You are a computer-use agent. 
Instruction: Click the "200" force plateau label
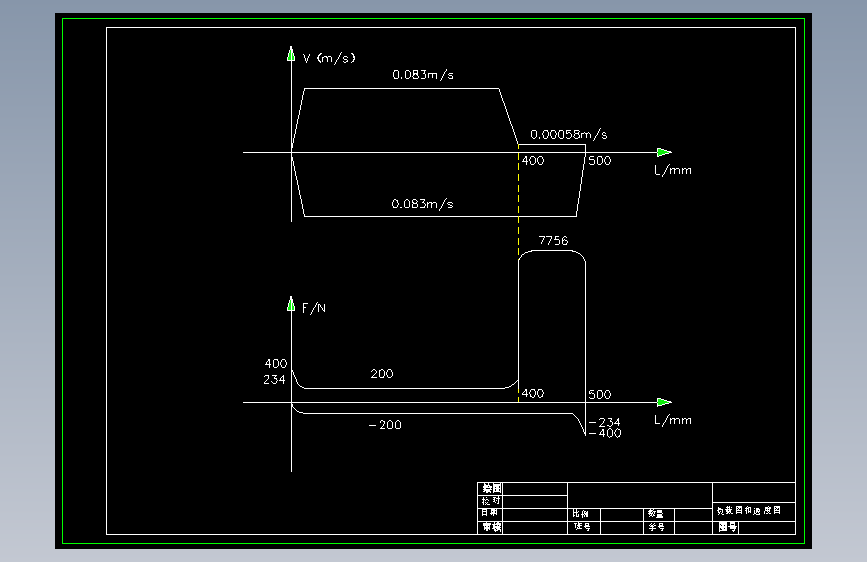tap(382, 374)
